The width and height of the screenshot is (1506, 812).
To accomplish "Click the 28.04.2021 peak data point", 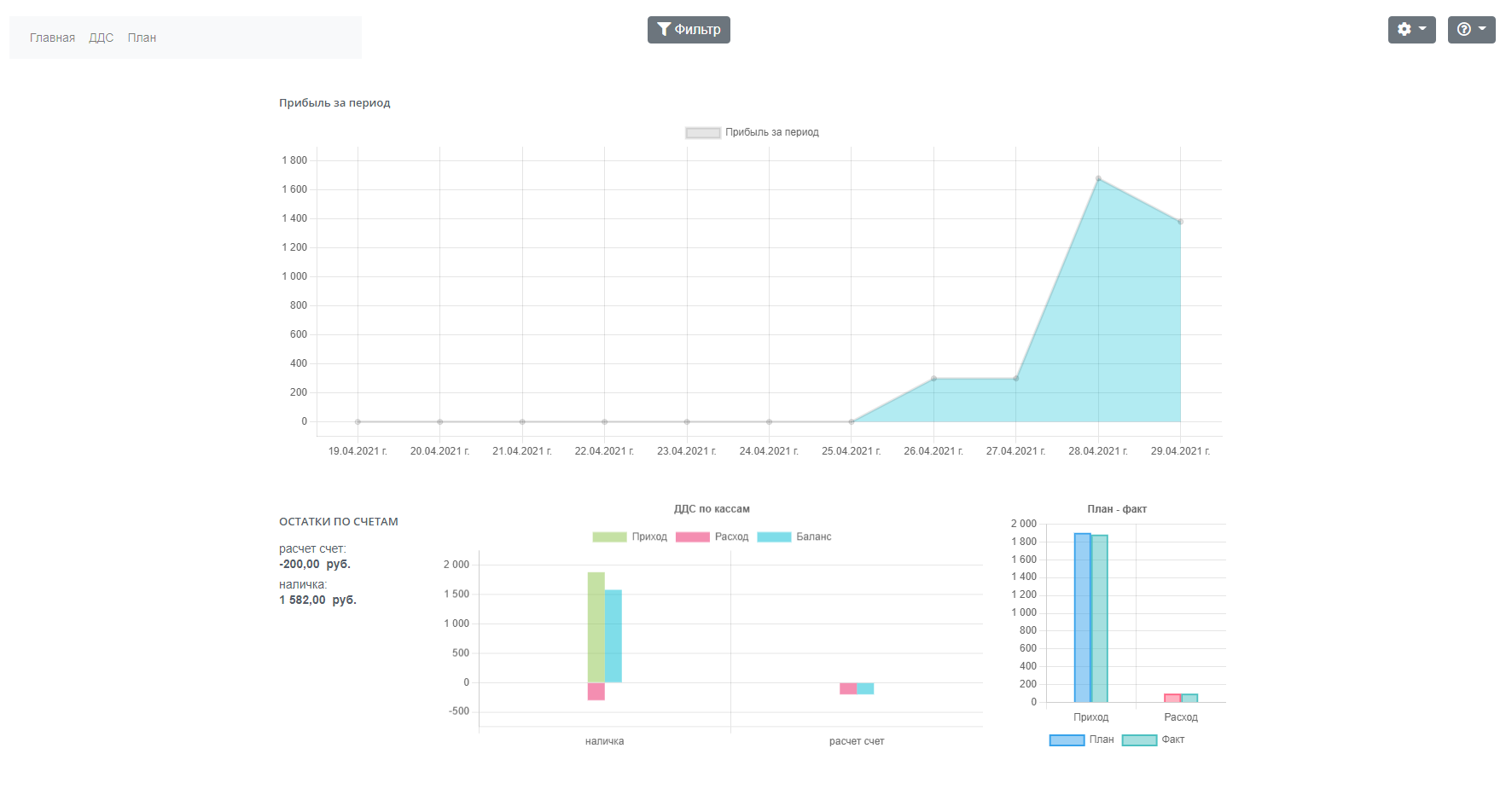I will [1098, 178].
